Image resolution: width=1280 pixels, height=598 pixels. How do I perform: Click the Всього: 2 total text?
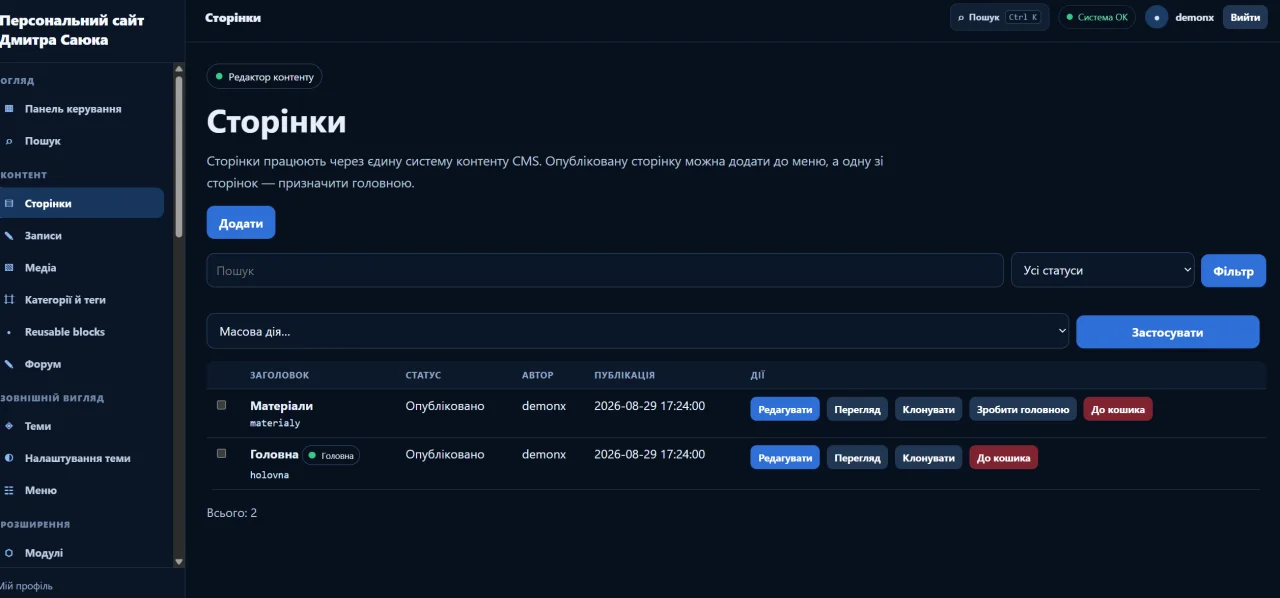[x=232, y=513]
